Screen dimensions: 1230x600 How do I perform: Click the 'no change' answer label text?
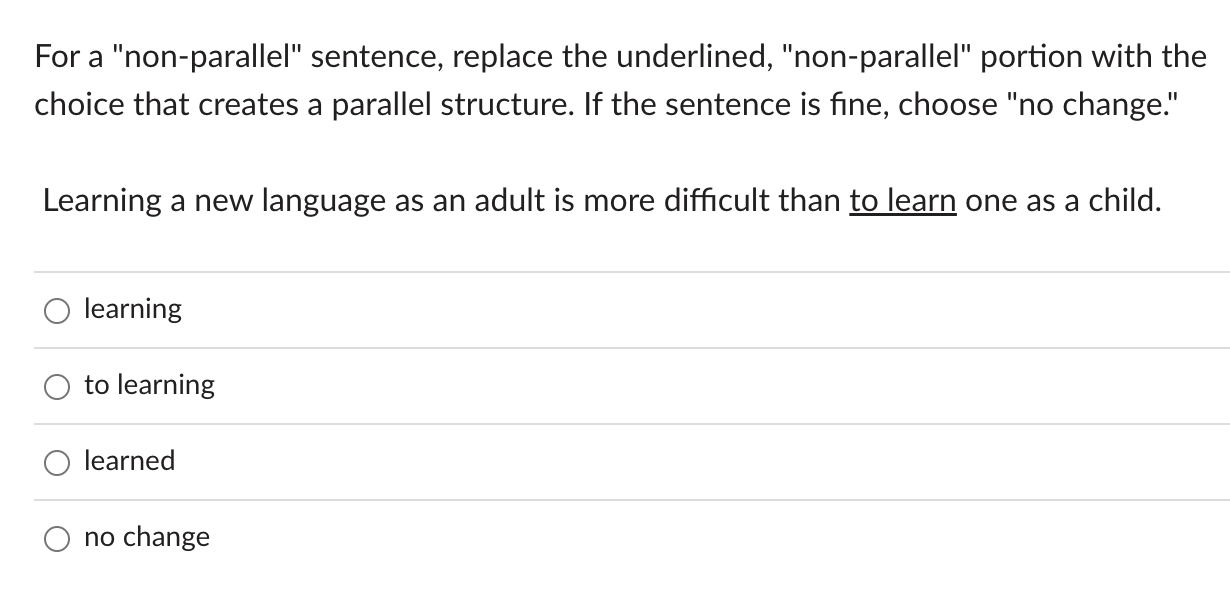147,537
